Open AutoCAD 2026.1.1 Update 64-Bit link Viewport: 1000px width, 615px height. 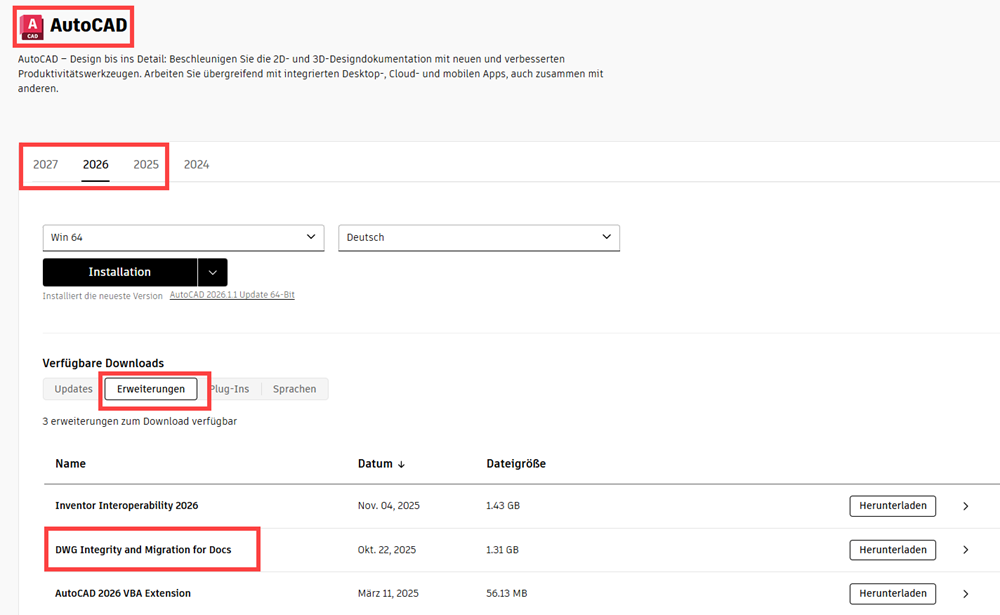232,295
